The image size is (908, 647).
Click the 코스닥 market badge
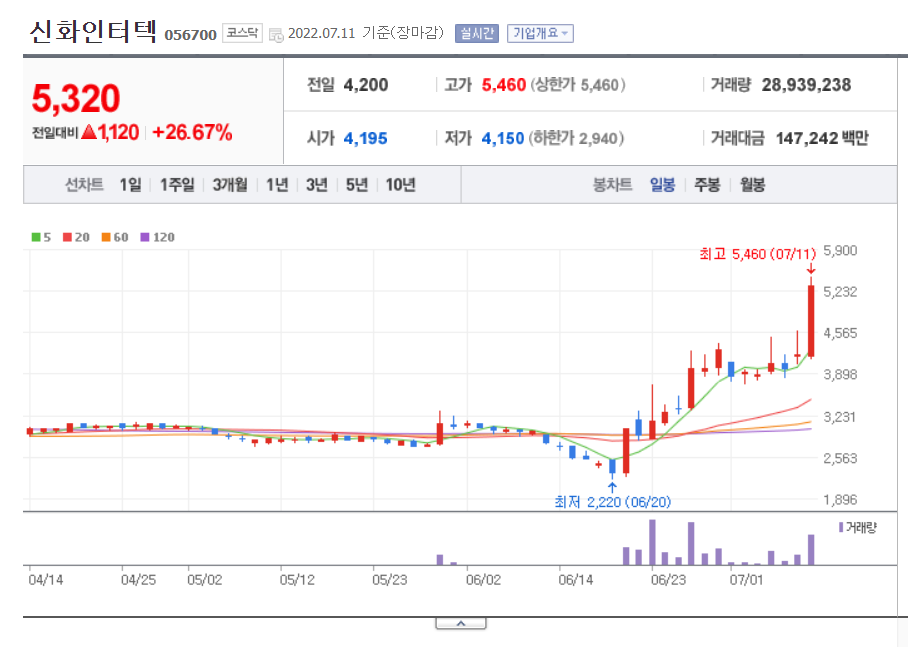pos(242,33)
